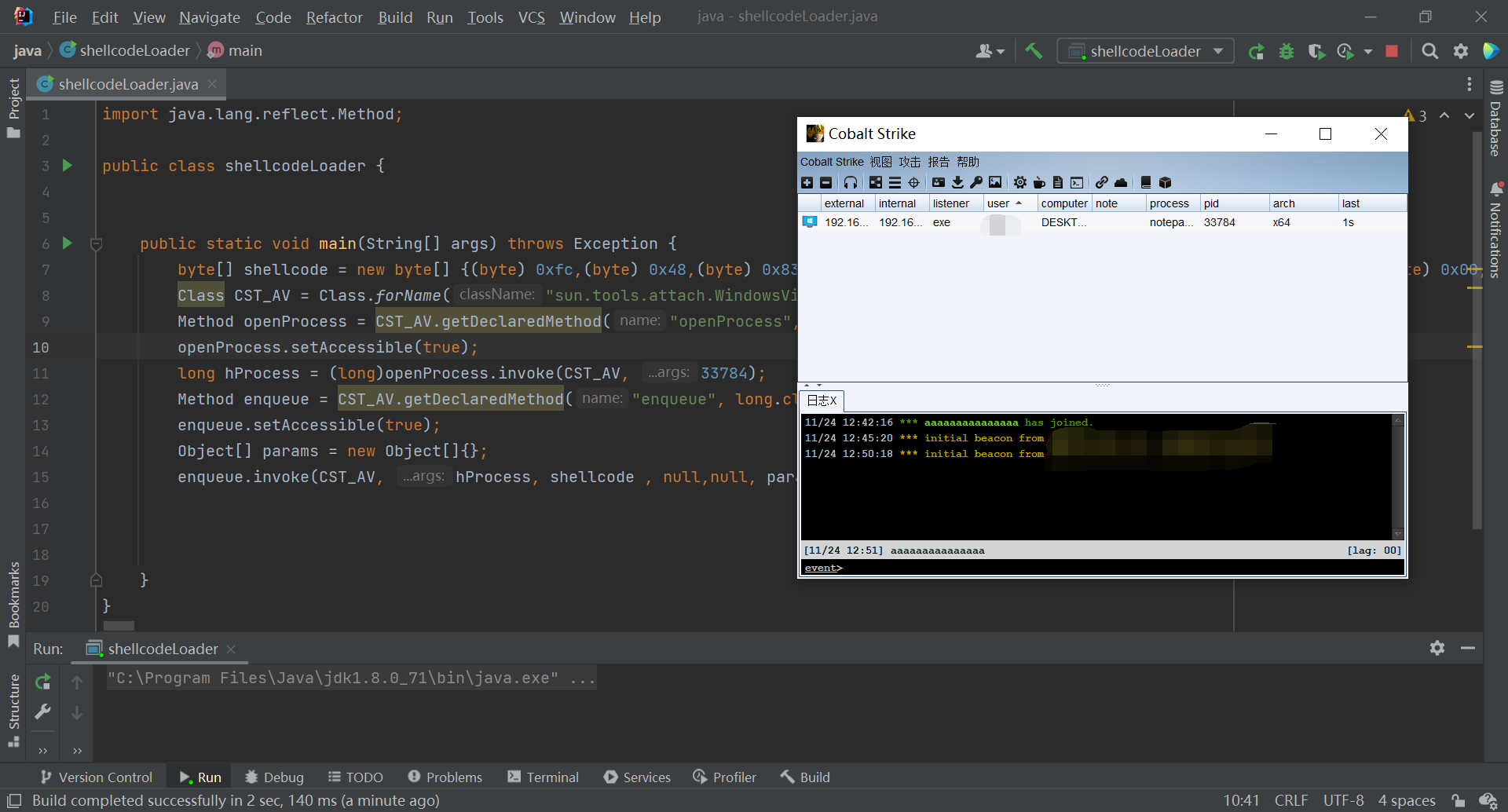Image resolution: width=1508 pixels, height=812 pixels.
Task: Click the red Stop button
Action: 1392,51
